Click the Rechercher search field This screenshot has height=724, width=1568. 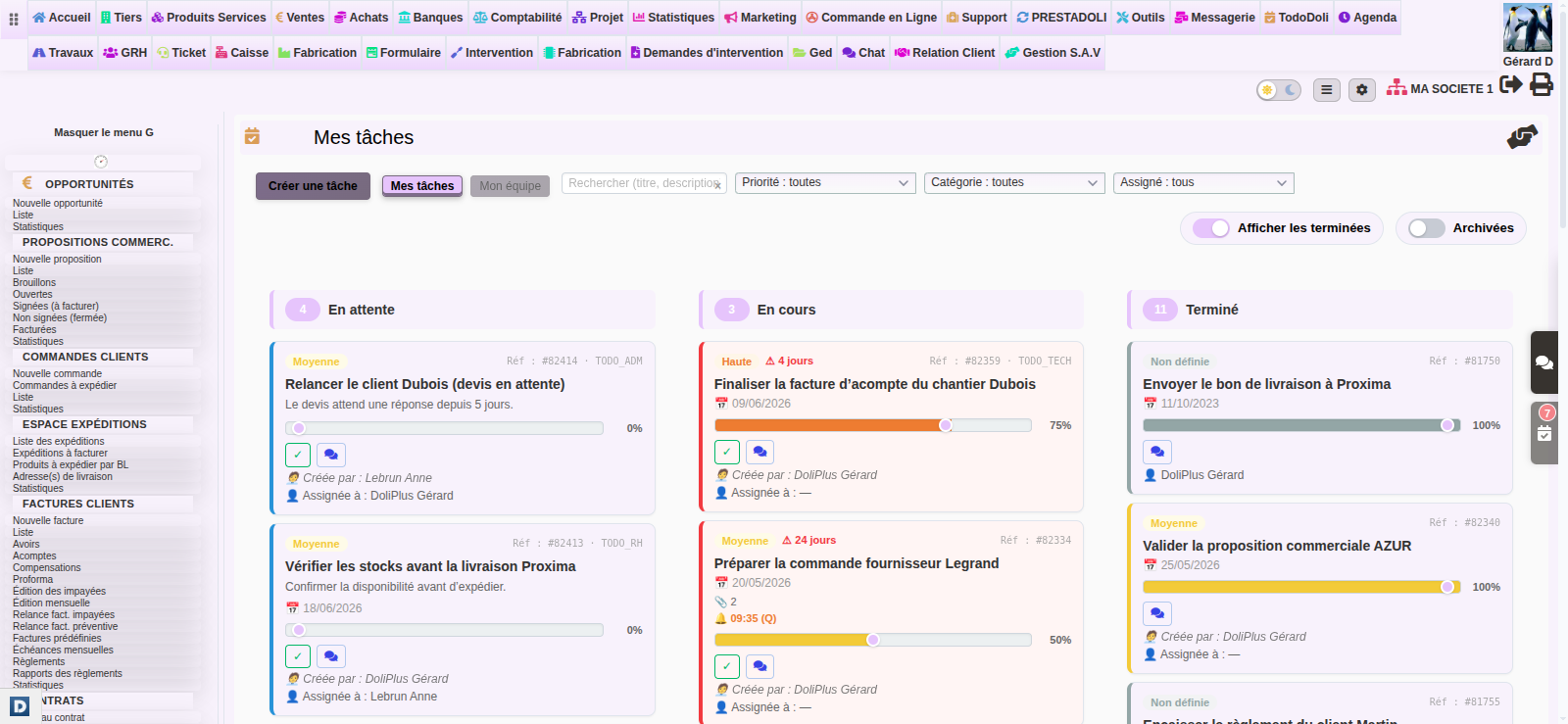(644, 183)
